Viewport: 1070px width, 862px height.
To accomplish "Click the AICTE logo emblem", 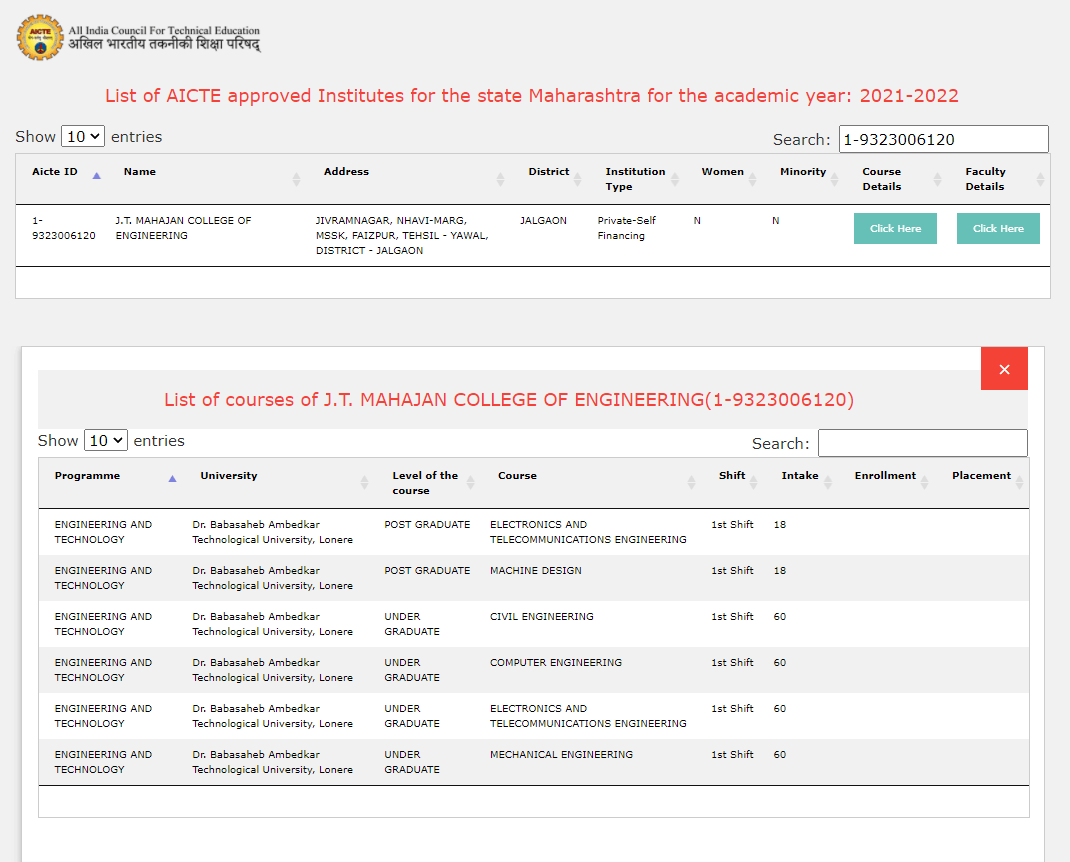I will click(x=40, y=38).
